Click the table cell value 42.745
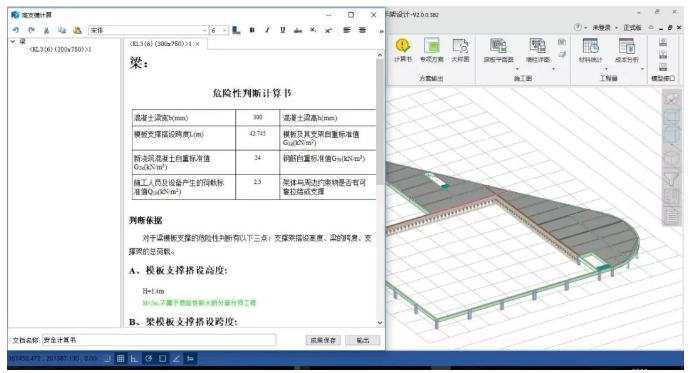Screen dimensions: 690x373 click(257, 134)
